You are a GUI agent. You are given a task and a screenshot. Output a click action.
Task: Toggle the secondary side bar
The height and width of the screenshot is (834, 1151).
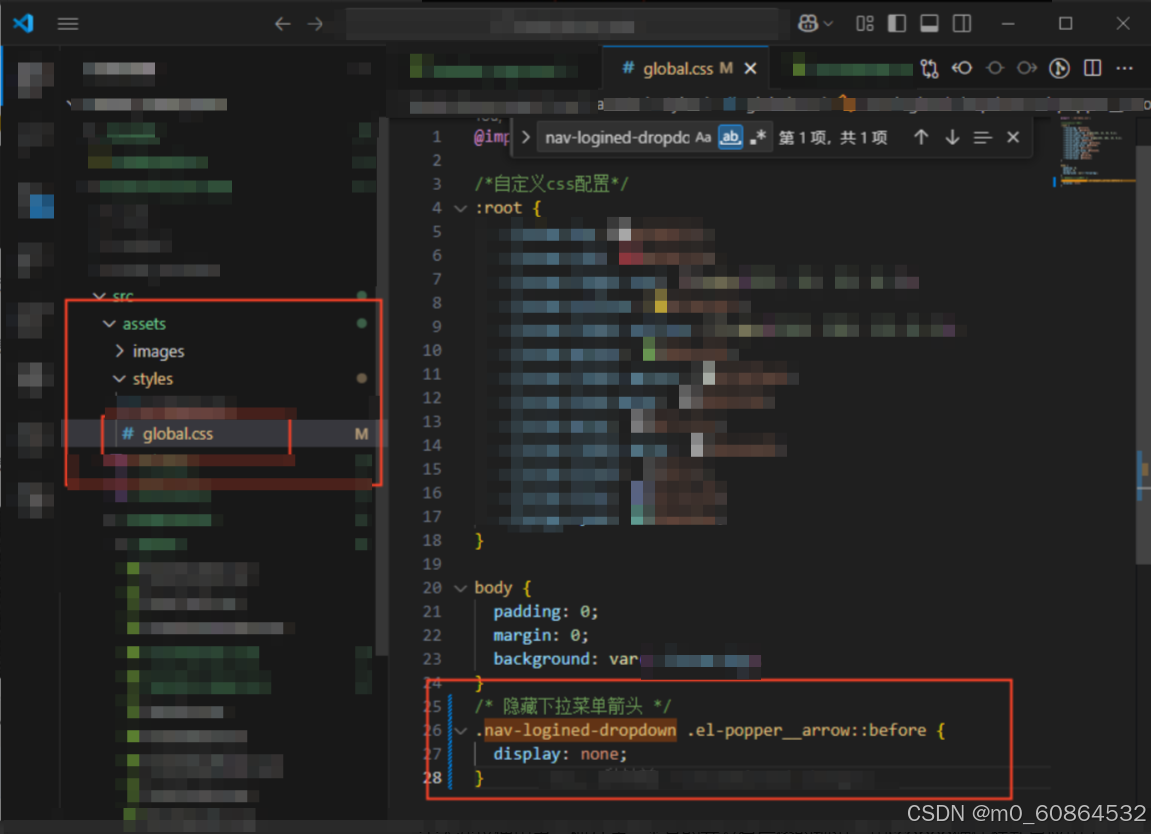point(962,24)
